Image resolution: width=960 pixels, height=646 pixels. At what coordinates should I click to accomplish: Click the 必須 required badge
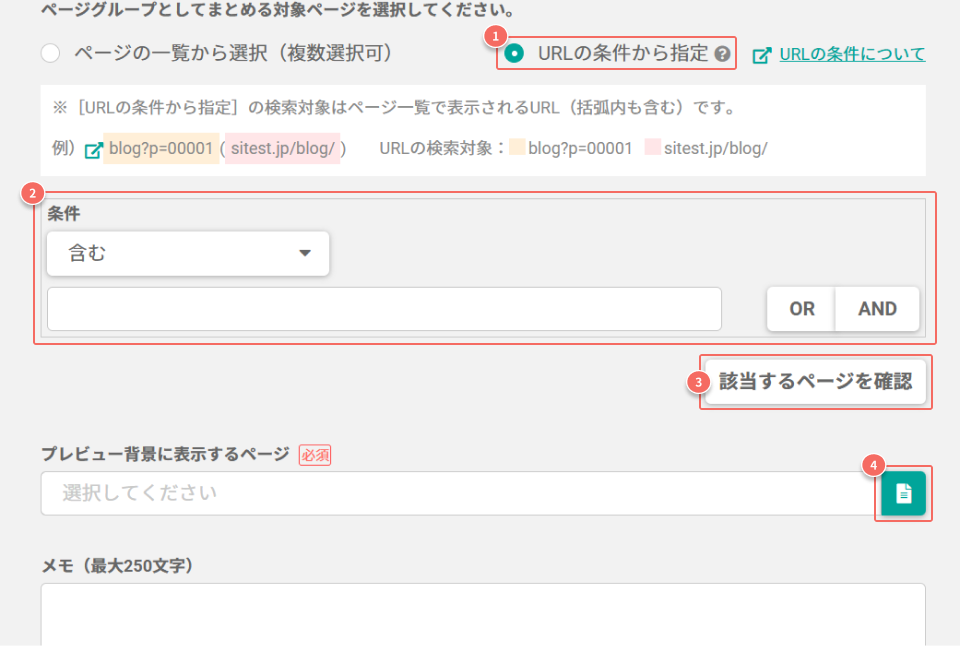click(x=315, y=455)
